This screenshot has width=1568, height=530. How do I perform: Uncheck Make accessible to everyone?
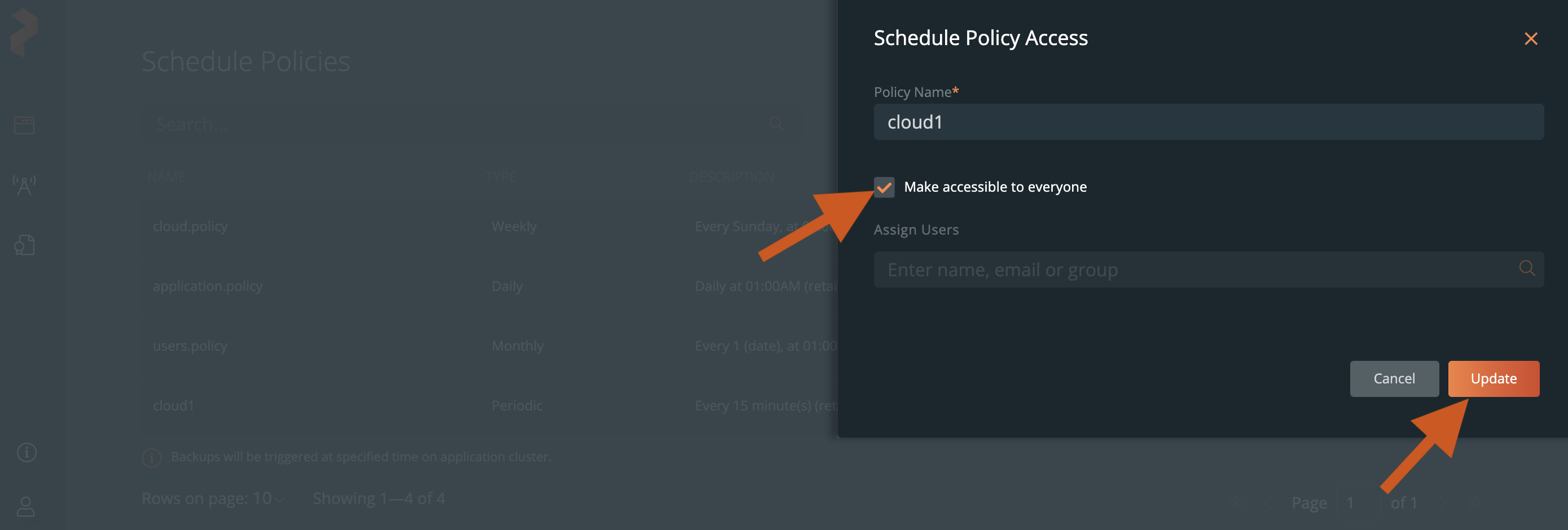[884, 187]
